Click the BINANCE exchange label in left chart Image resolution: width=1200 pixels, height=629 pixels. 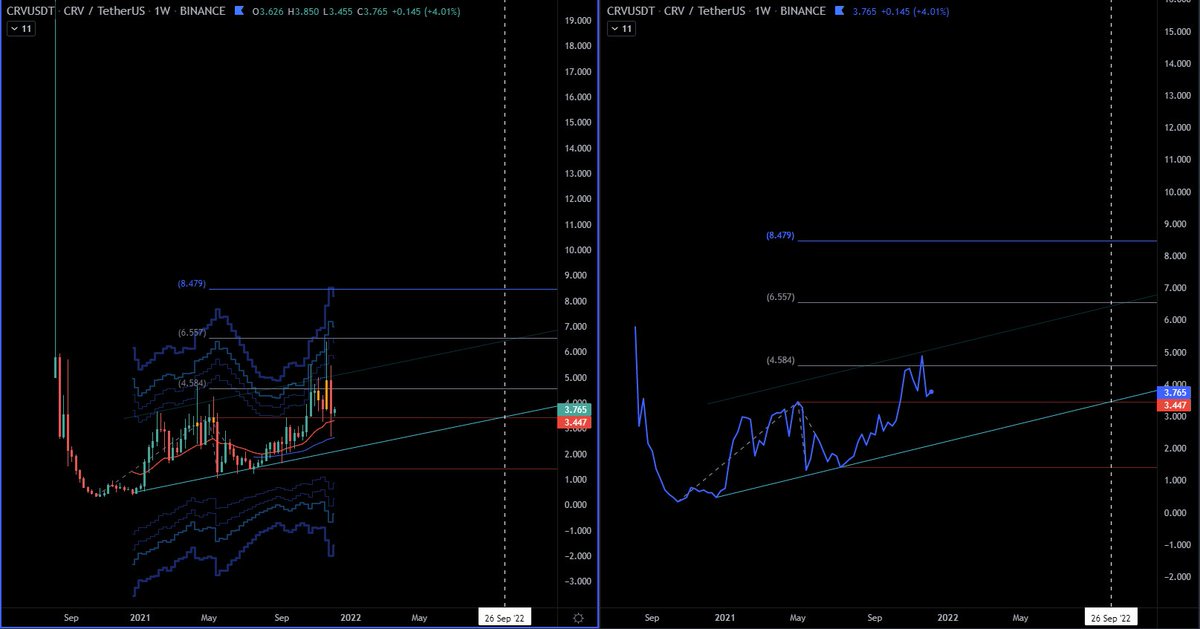click(201, 12)
